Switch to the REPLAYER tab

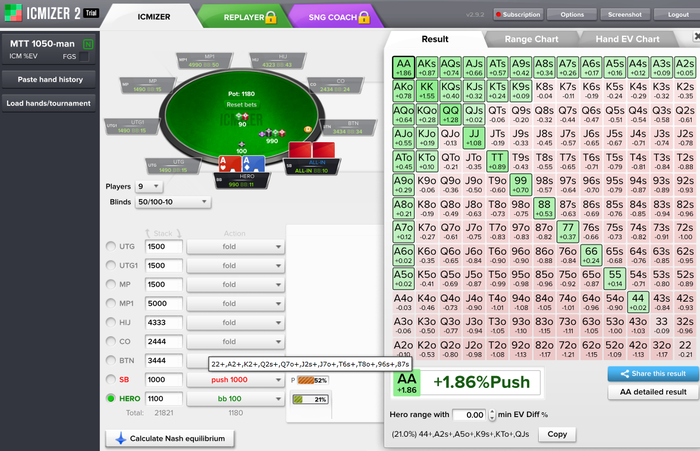(244, 17)
